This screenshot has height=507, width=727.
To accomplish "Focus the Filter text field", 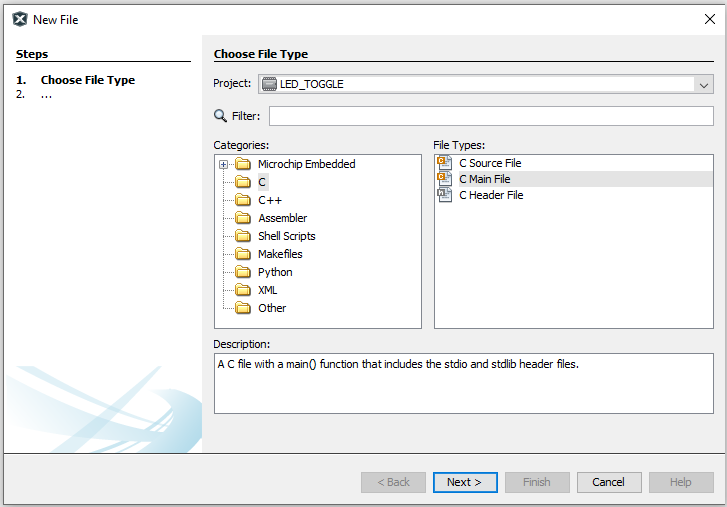I will (x=491, y=116).
